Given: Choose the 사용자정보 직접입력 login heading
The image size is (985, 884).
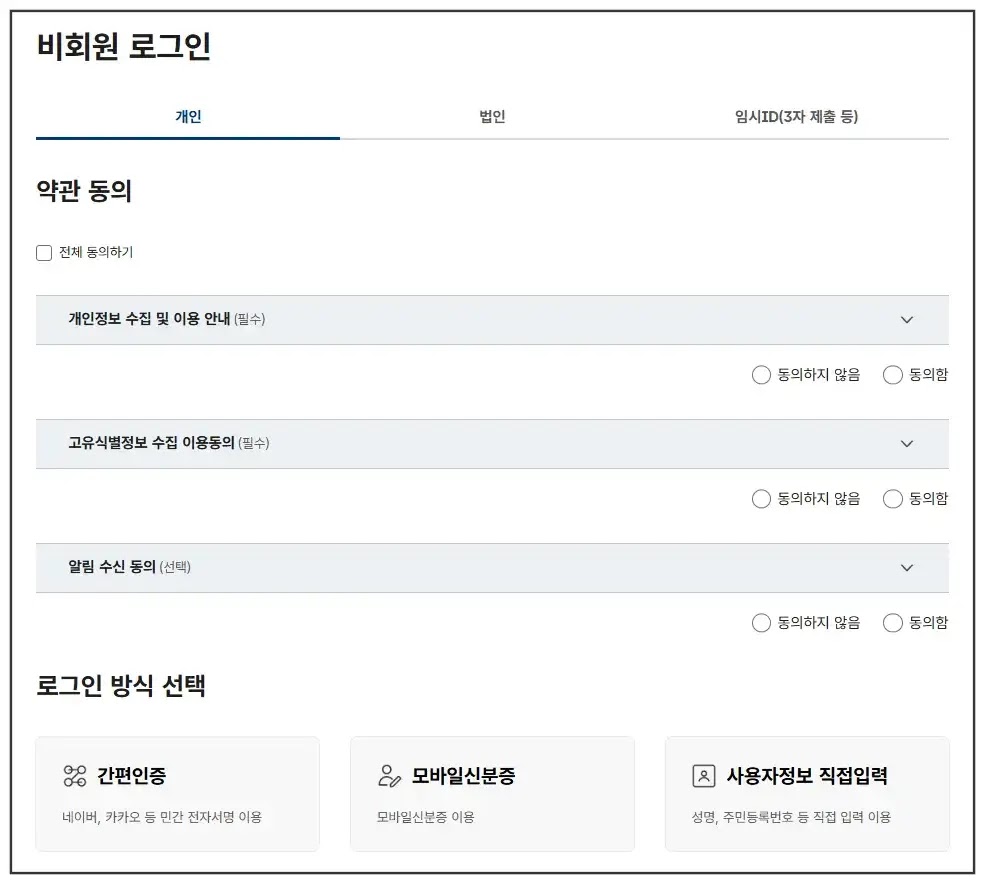Looking at the screenshot, I should [807, 776].
